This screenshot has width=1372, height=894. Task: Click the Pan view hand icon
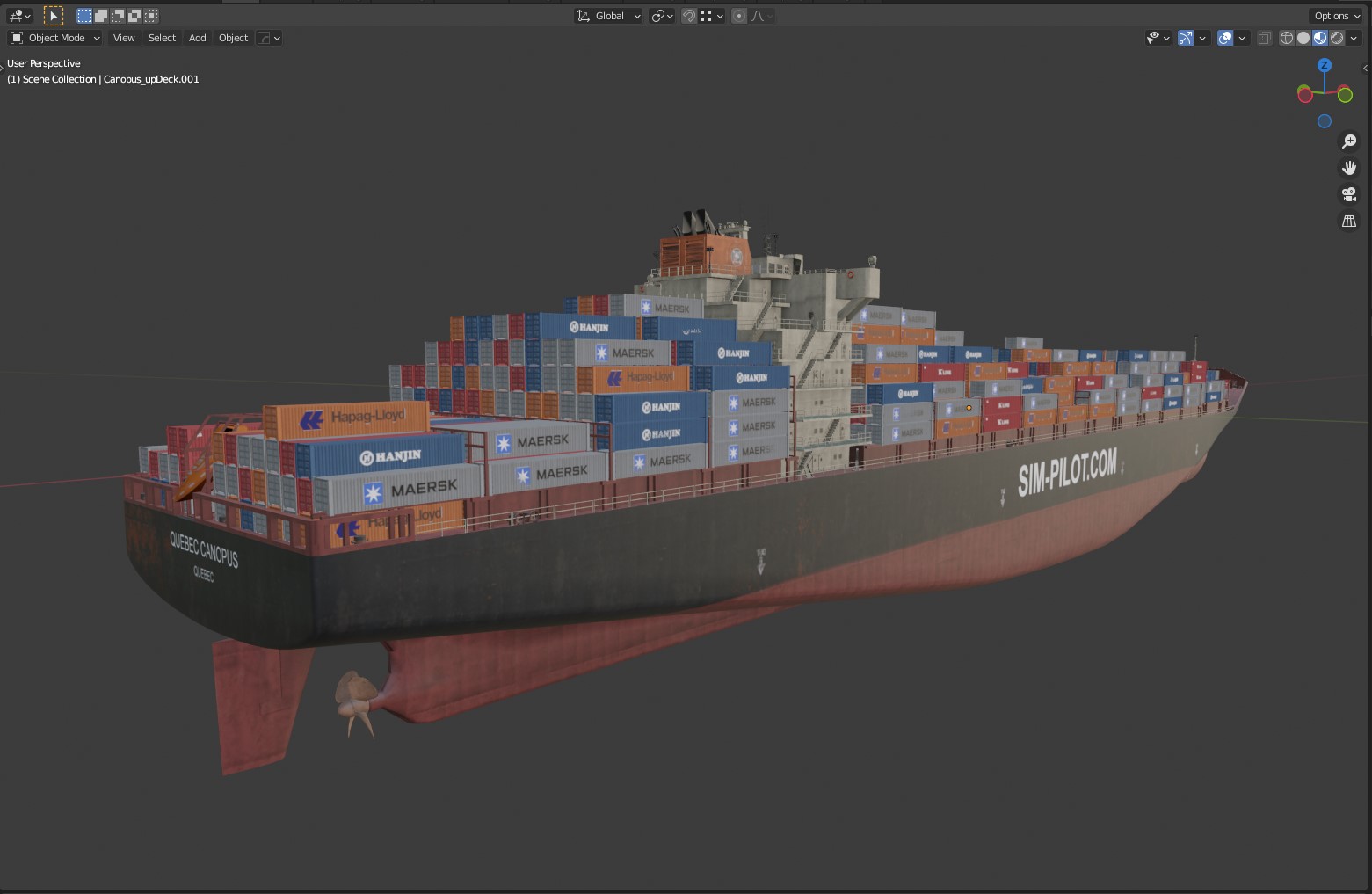pos(1349,168)
